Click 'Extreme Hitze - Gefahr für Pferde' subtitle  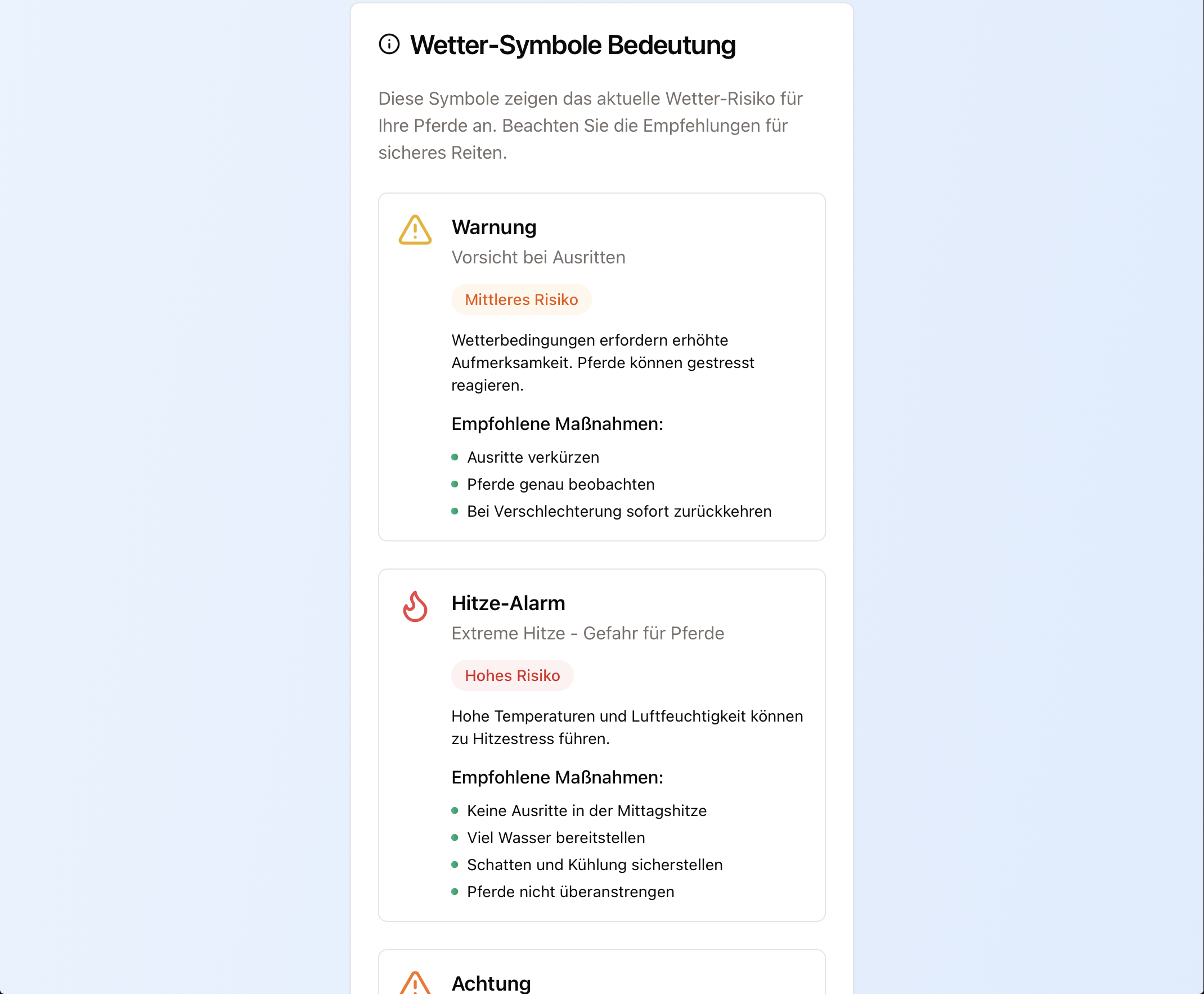(x=588, y=633)
